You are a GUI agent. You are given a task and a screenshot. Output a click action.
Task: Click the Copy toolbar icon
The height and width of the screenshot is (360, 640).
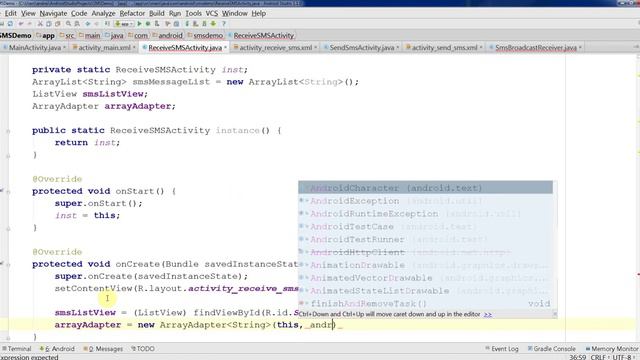tap(49, 24)
